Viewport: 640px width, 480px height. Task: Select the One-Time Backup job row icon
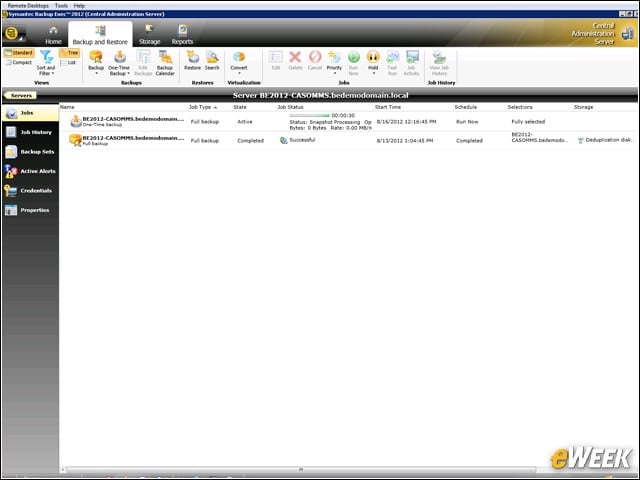(76, 121)
